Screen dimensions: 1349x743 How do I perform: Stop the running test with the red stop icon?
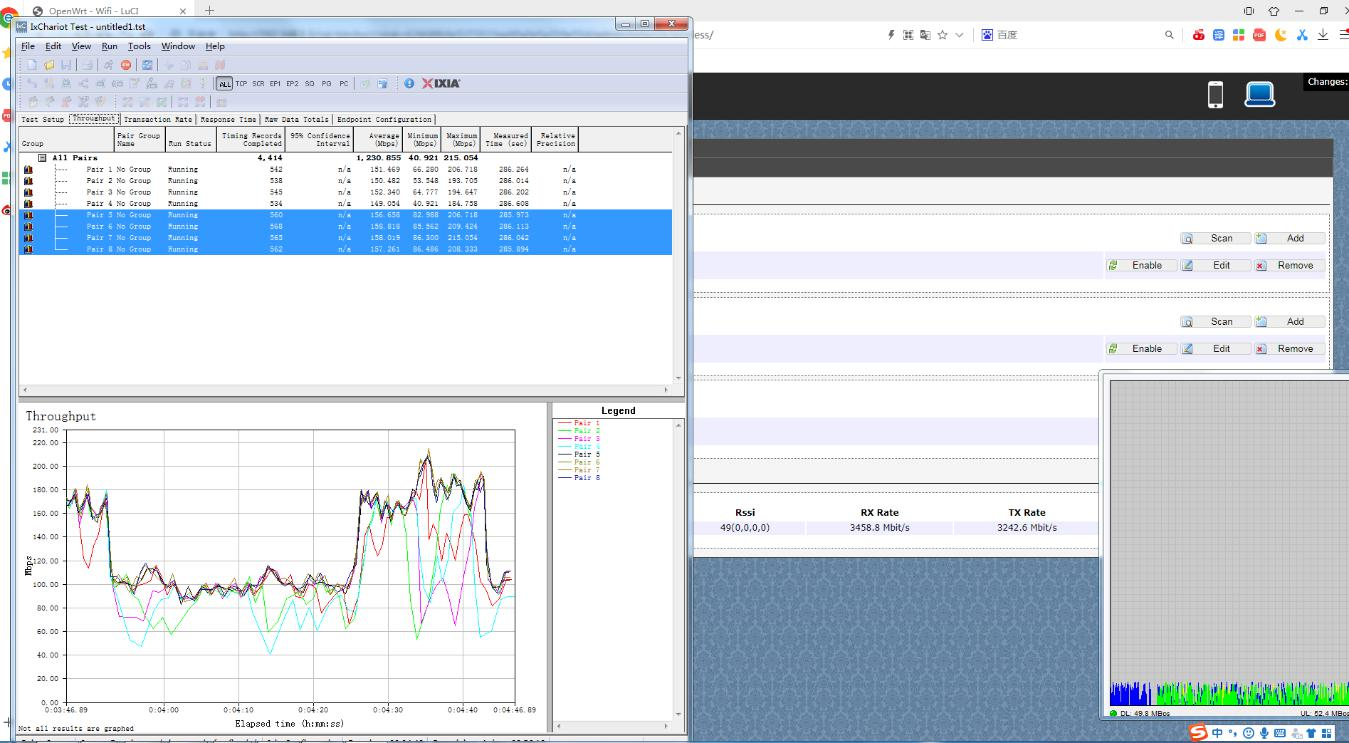click(126, 65)
